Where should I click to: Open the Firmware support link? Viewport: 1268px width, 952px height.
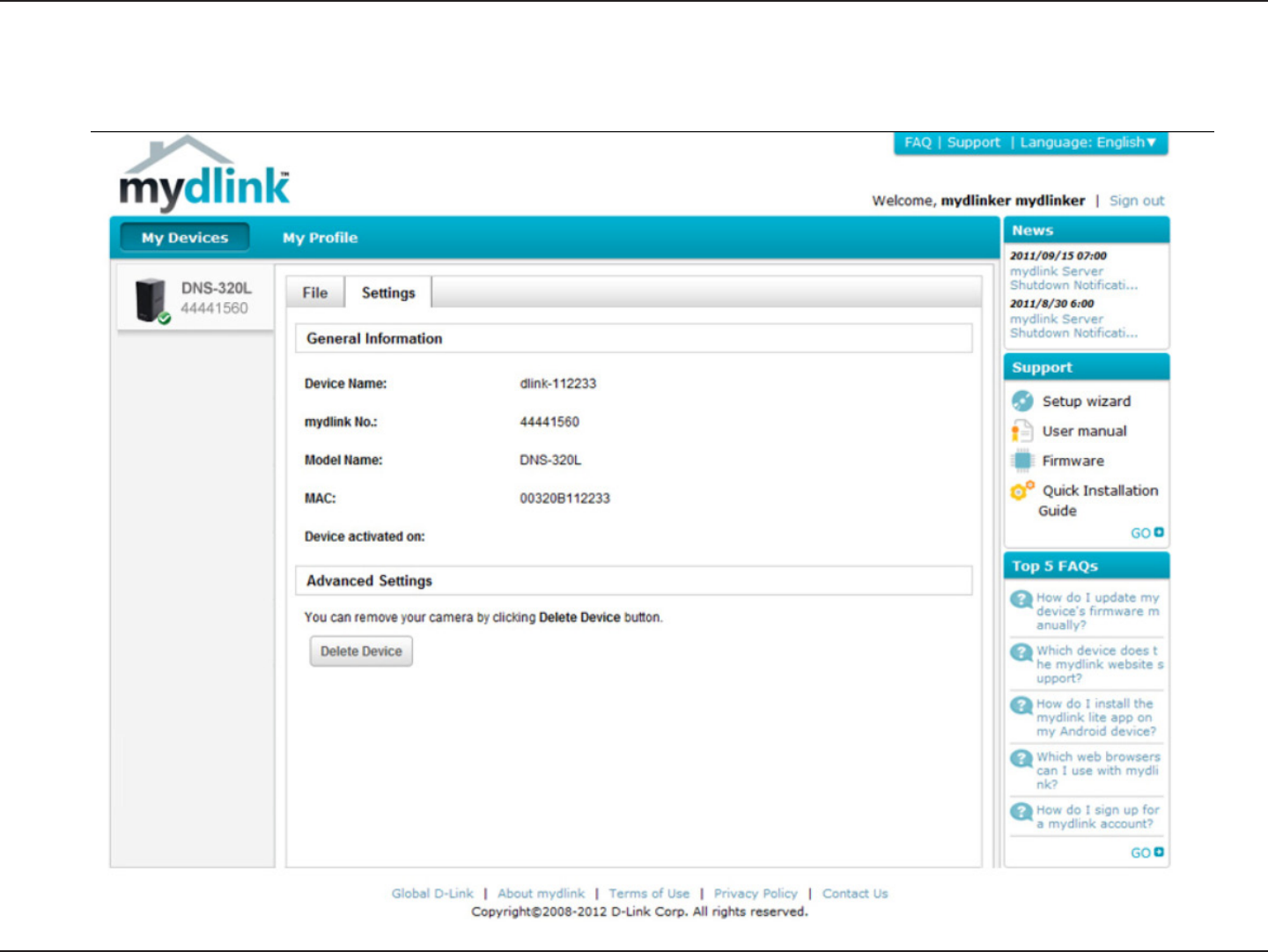(1073, 461)
